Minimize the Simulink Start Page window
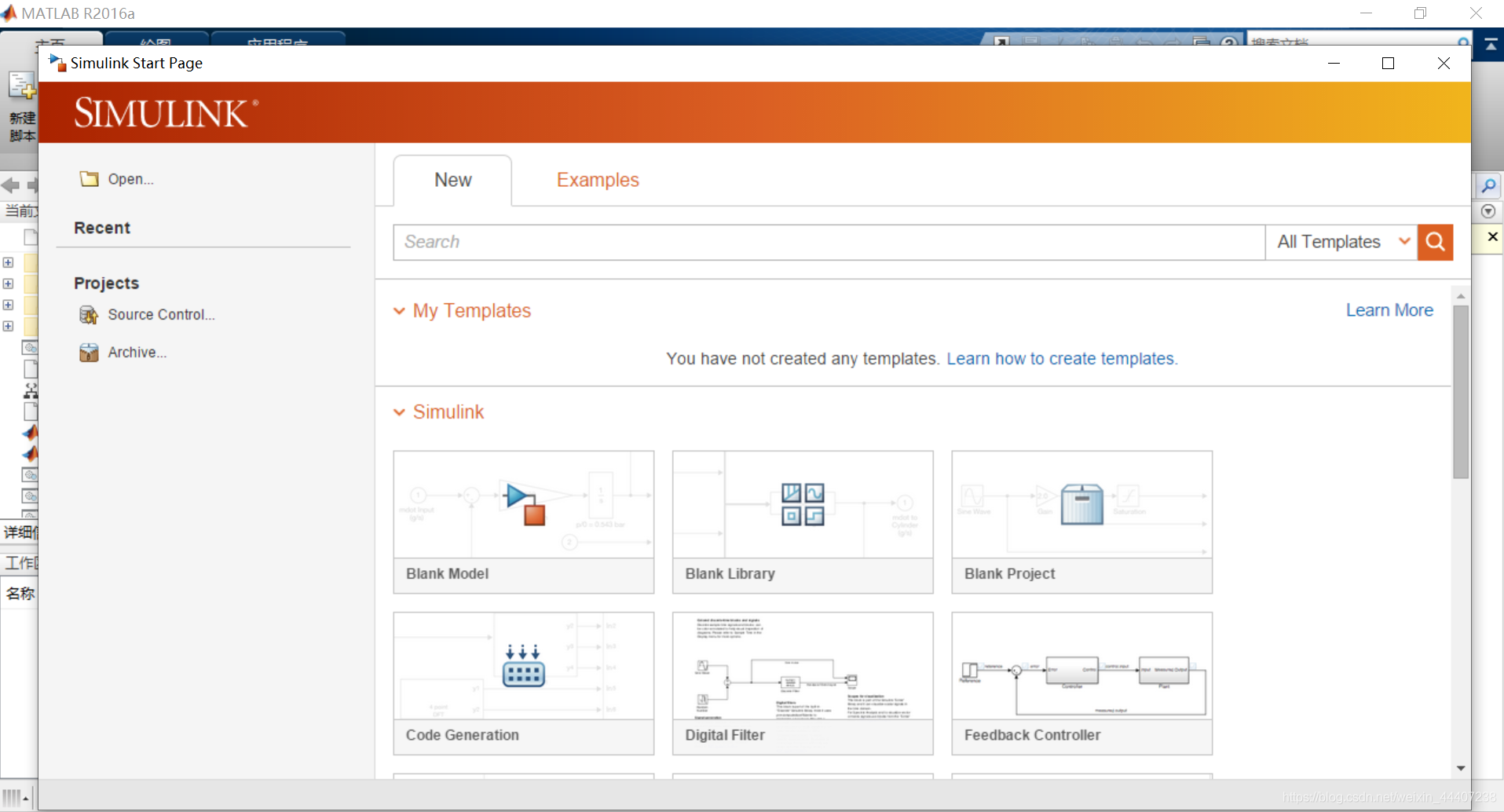The image size is (1504, 812). 1334,63
